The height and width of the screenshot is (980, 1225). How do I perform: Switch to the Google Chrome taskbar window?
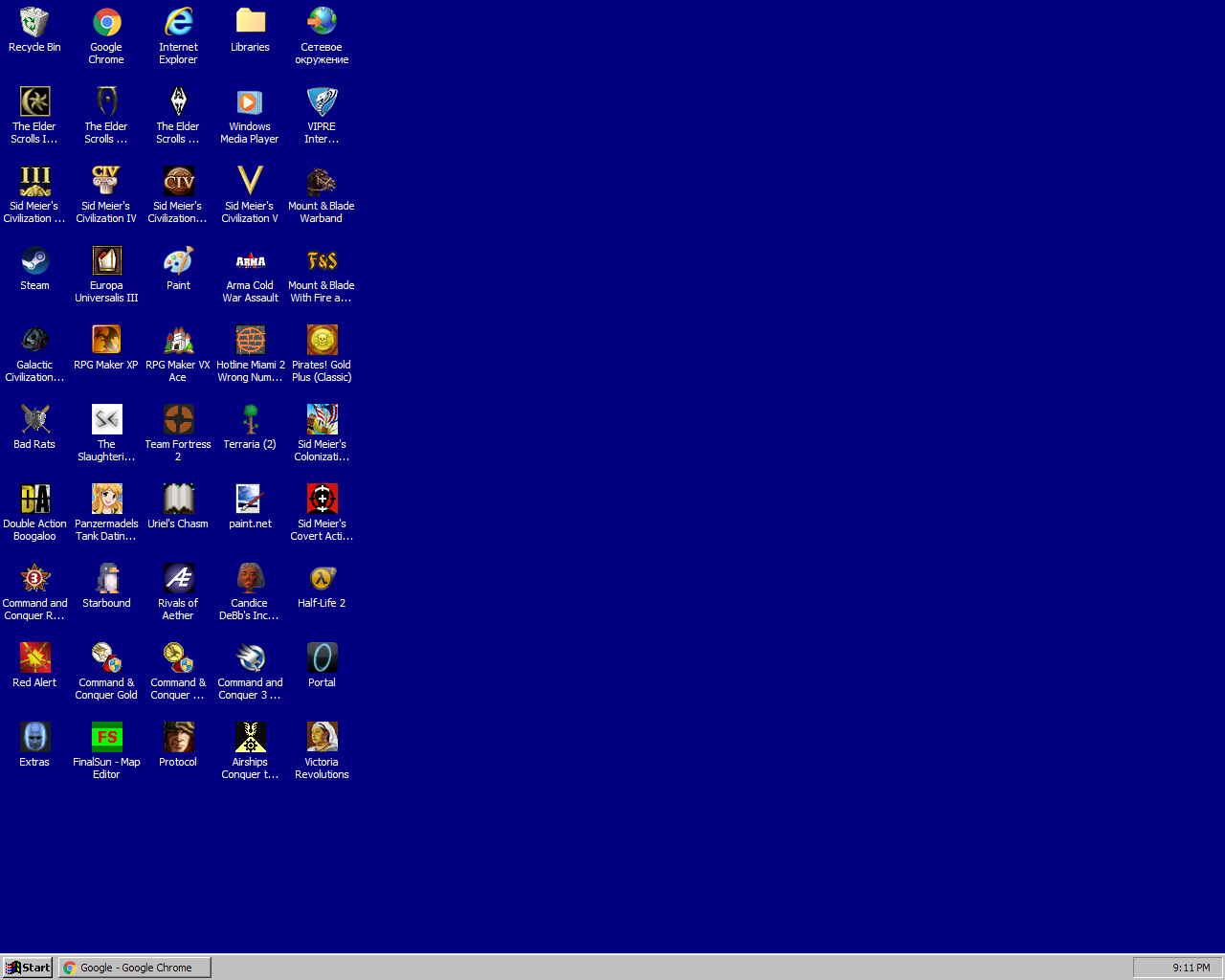coord(134,968)
